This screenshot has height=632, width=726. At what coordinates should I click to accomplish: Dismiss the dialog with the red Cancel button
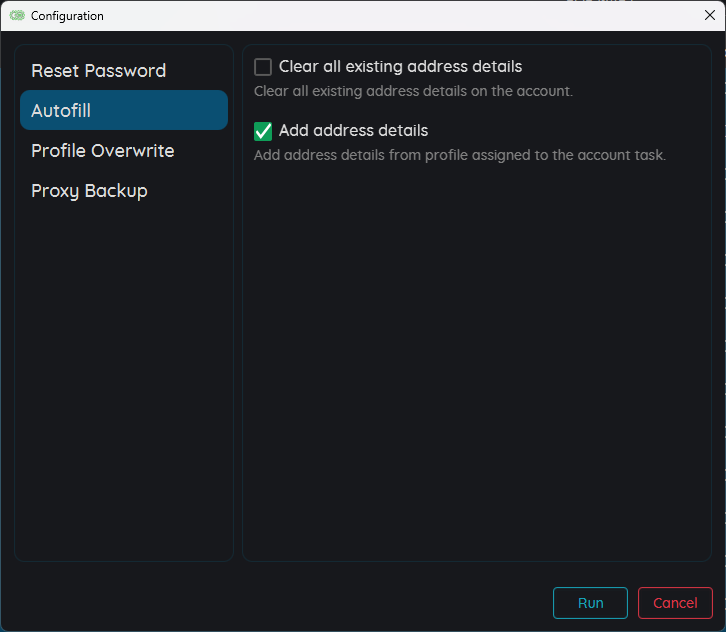[675, 603]
